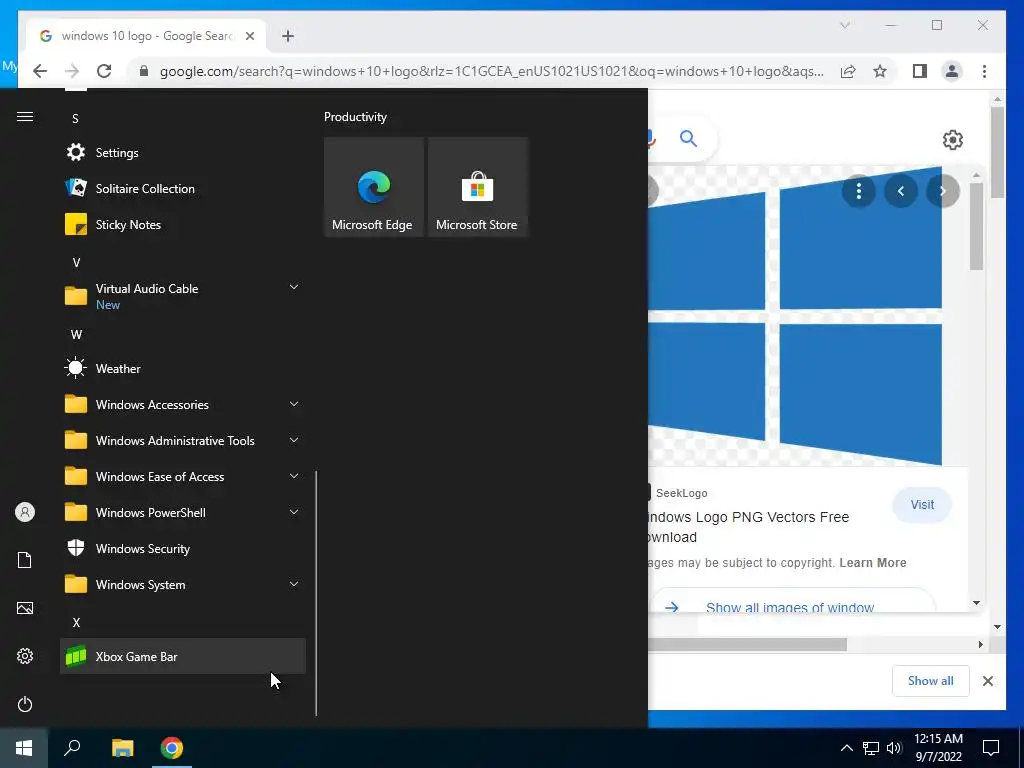
Task: Click the Windows logo image preview
Action: 795,315
